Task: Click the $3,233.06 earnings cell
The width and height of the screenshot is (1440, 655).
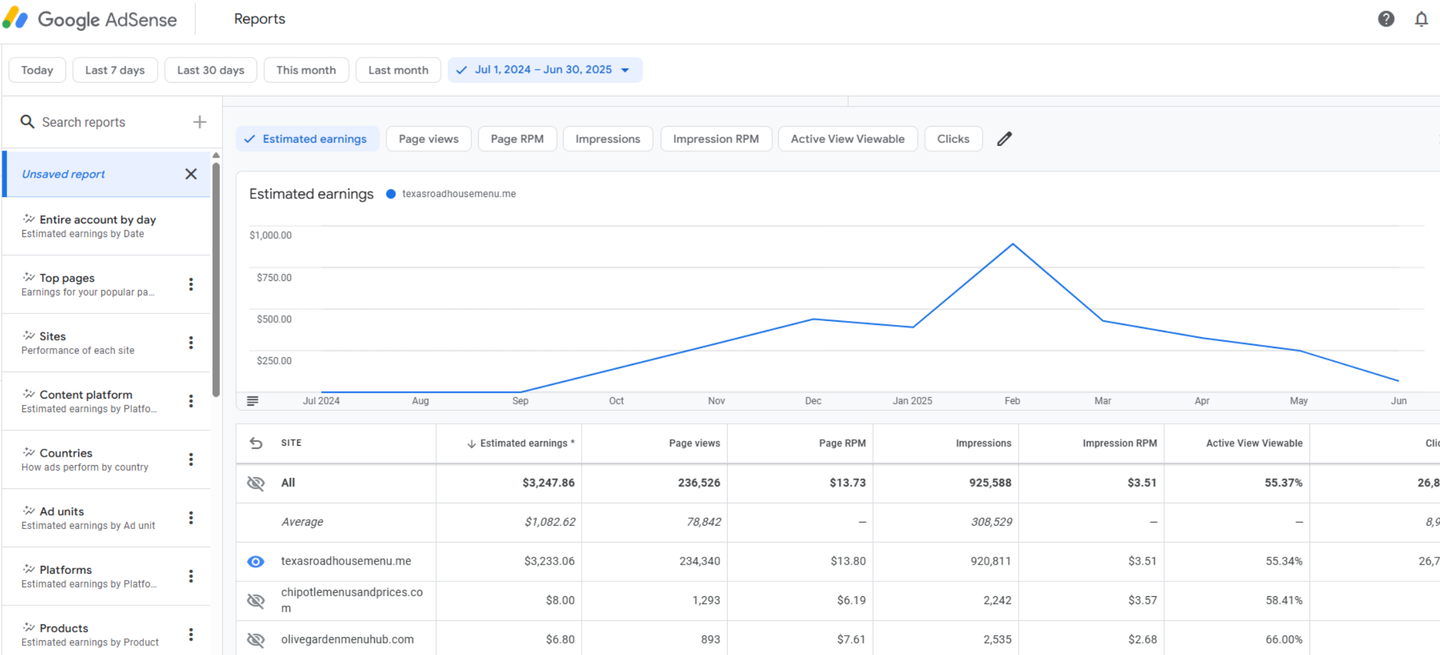Action: coord(549,562)
